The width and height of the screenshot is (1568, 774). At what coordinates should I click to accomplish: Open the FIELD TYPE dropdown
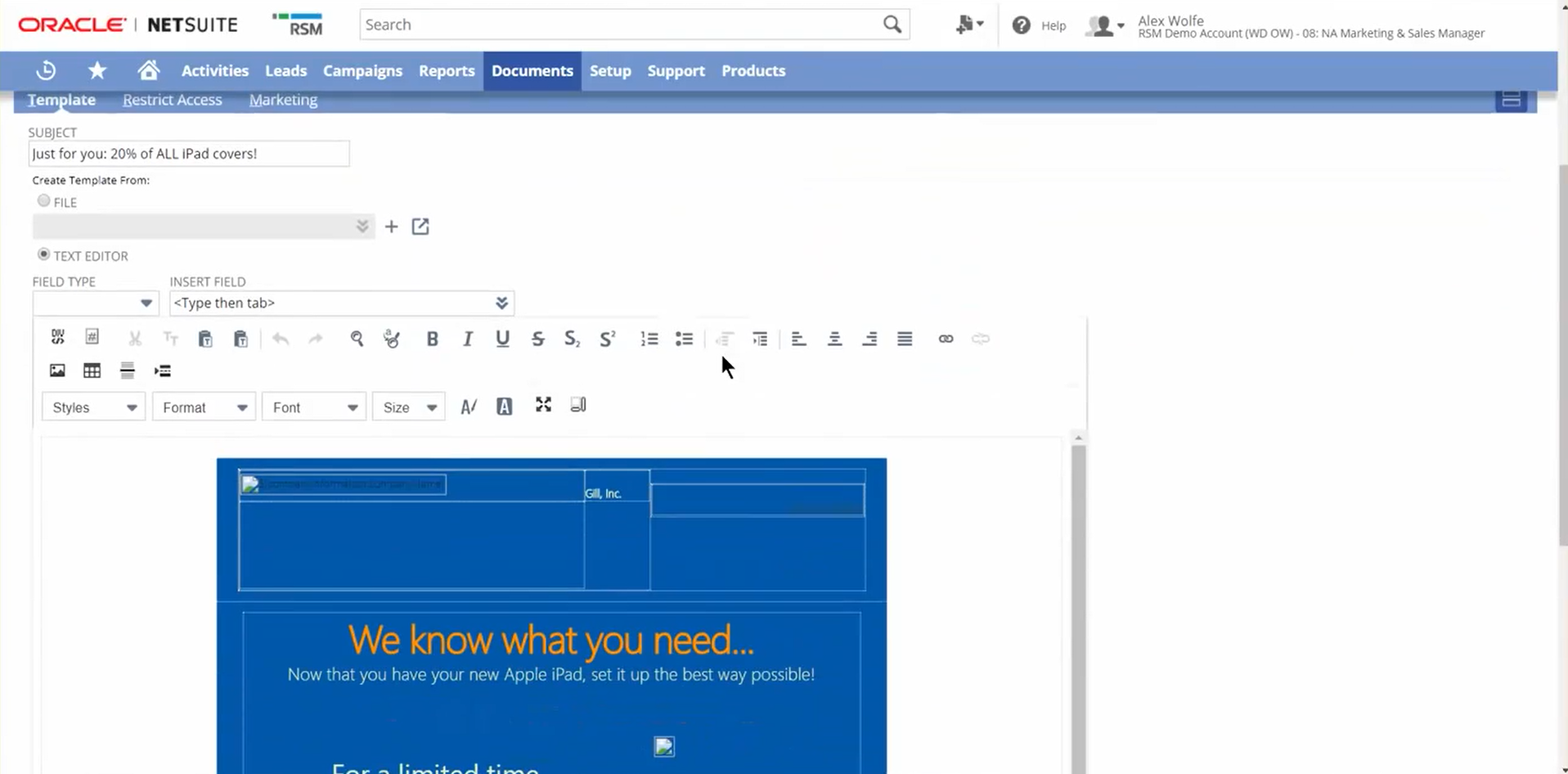tap(95, 304)
